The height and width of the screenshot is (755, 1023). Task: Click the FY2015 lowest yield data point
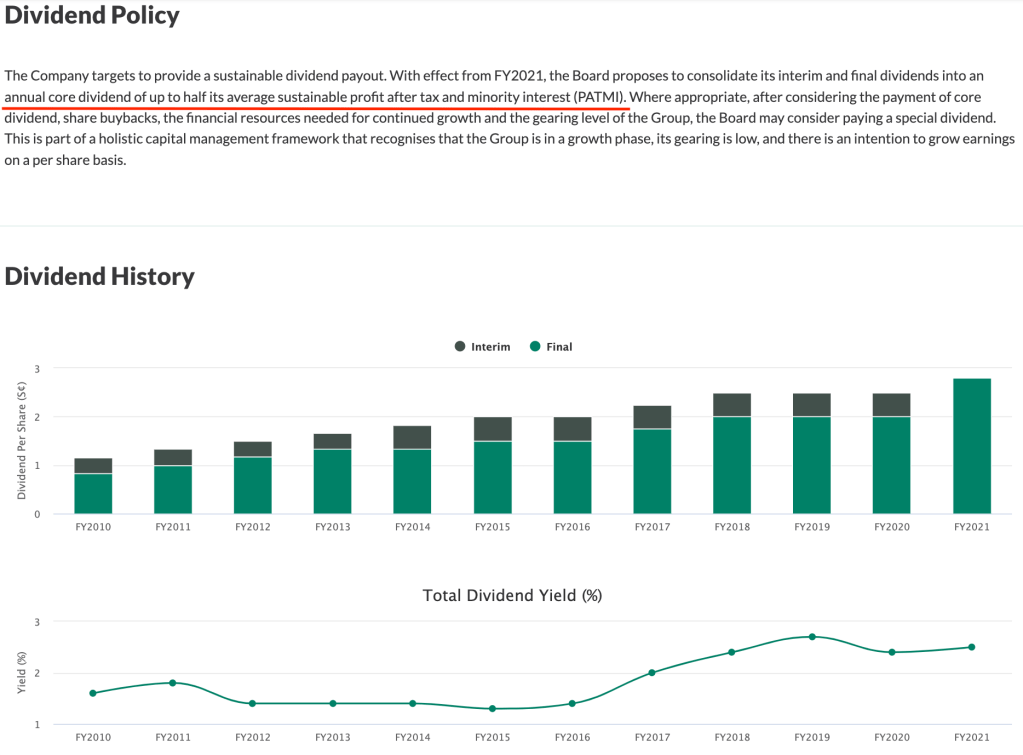(x=492, y=708)
